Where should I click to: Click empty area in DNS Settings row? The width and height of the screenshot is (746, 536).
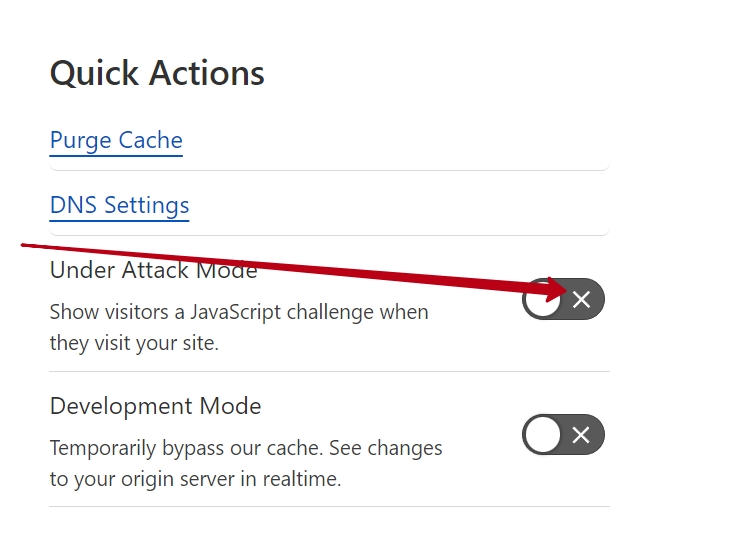[399, 205]
